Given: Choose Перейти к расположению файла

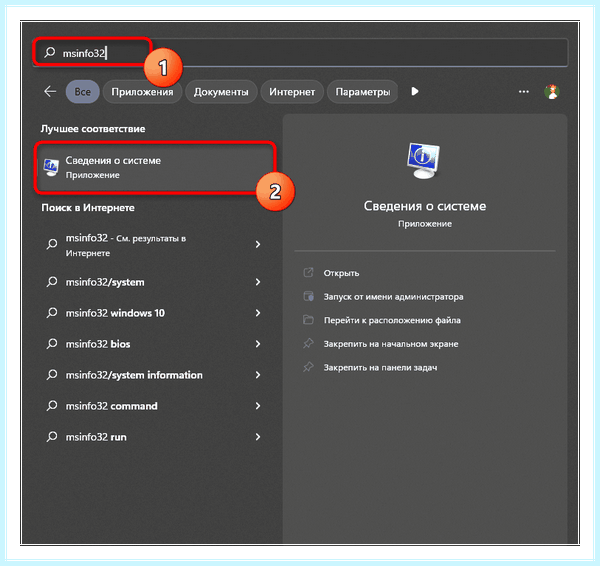Looking at the screenshot, I should tap(392, 320).
